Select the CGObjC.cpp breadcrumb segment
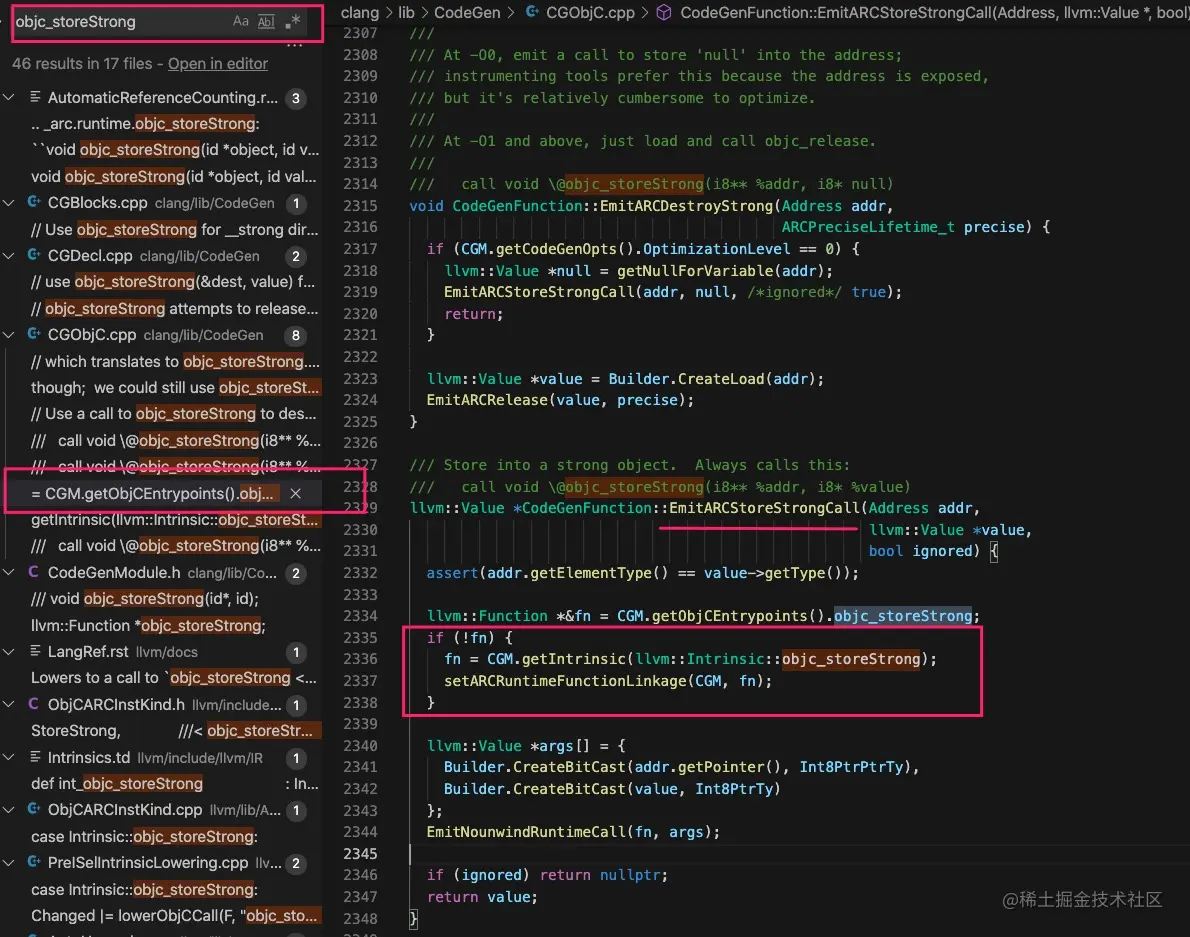The height and width of the screenshot is (937, 1190). [x=590, y=12]
